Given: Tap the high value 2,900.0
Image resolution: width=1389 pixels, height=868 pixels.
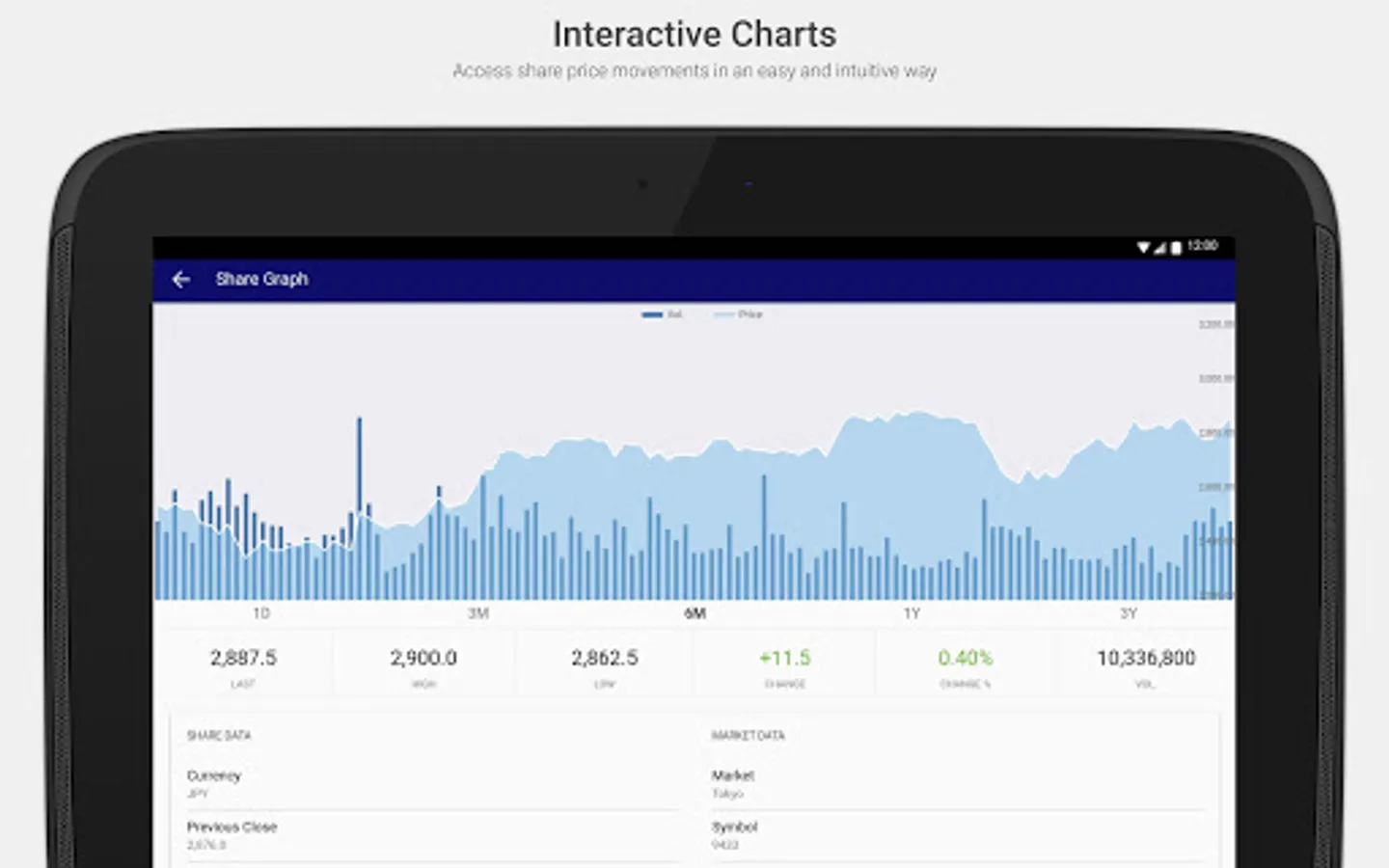Looking at the screenshot, I should tap(423, 658).
